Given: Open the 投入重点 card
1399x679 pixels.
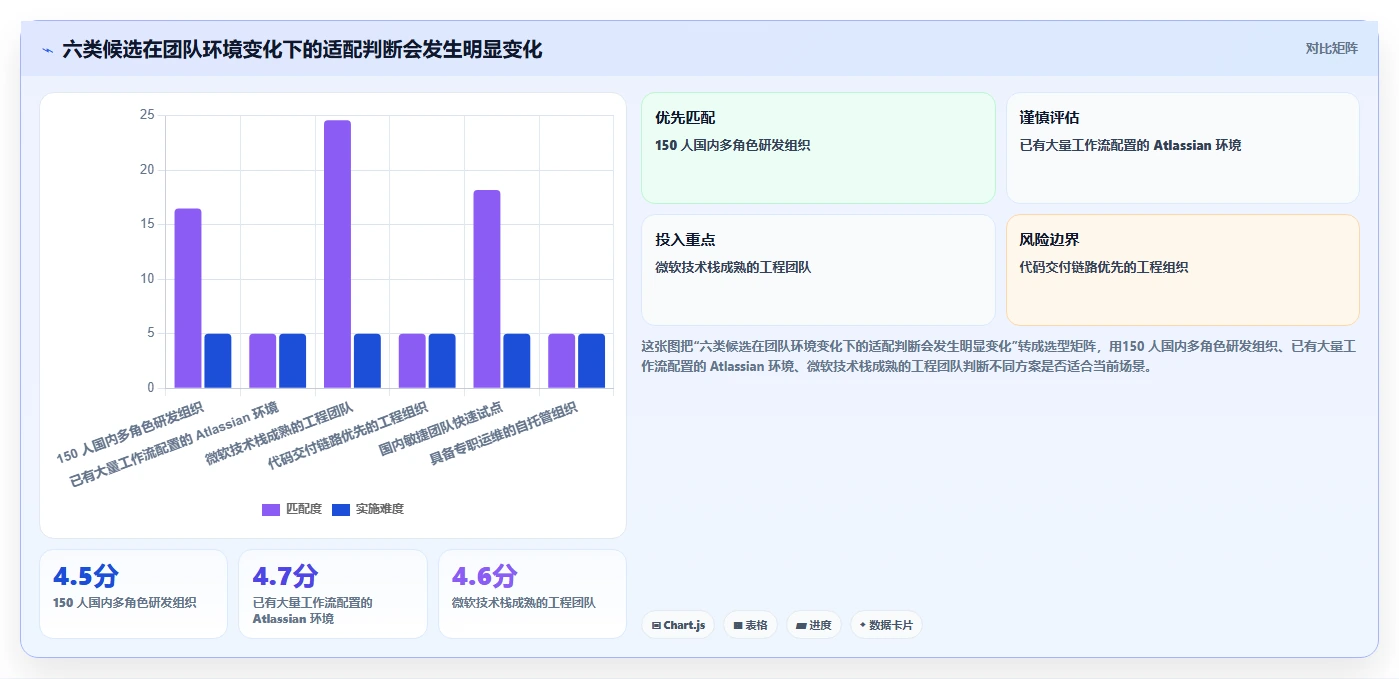Looking at the screenshot, I should 818,270.
